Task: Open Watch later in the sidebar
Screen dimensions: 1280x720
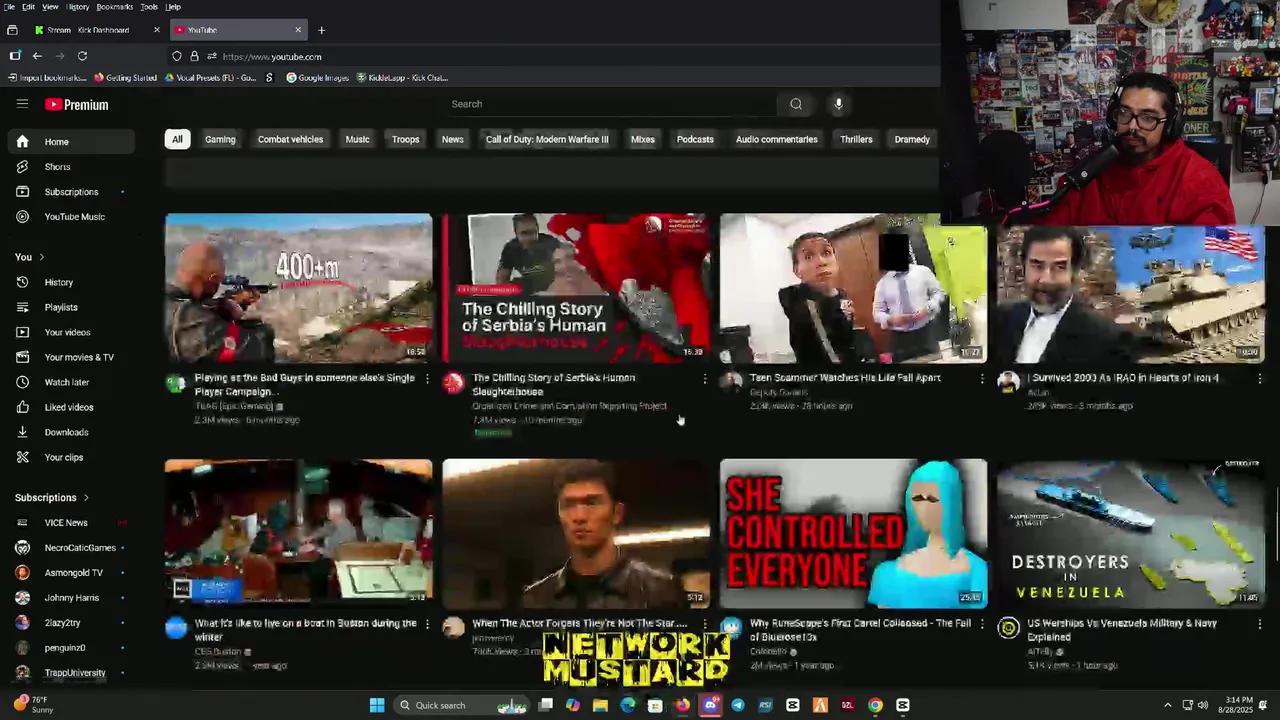Action: (x=67, y=382)
